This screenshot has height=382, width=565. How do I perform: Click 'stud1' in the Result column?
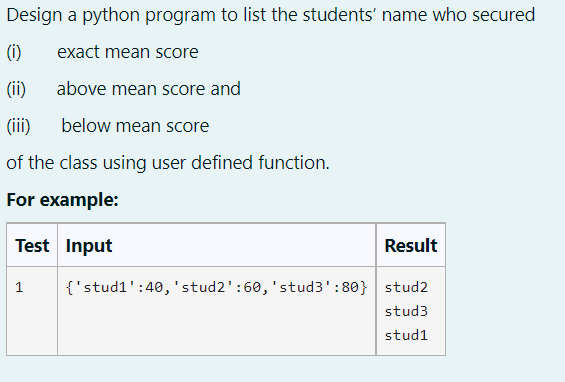click(x=406, y=335)
